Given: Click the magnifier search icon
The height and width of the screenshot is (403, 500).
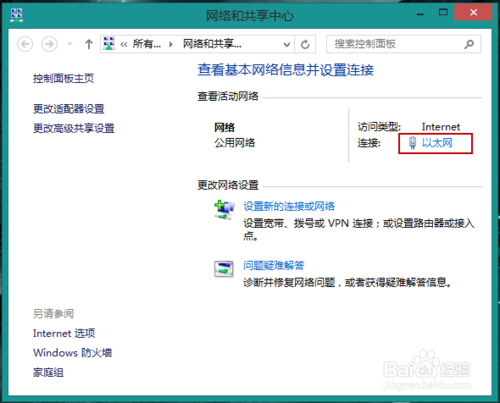Looking at the screenshot, I should click(469, 44).
